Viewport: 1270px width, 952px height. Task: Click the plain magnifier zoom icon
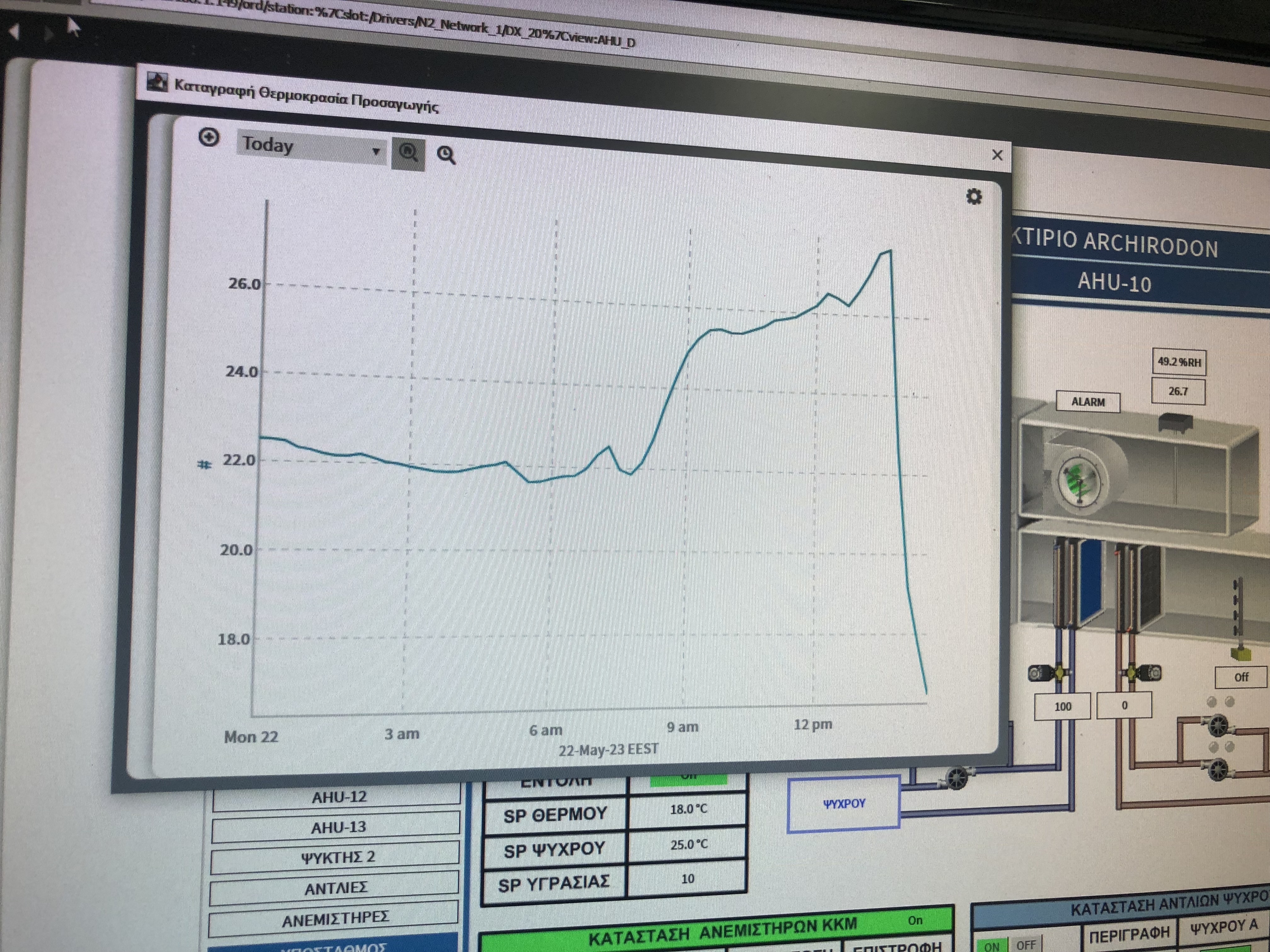click(x=446, y=155)
